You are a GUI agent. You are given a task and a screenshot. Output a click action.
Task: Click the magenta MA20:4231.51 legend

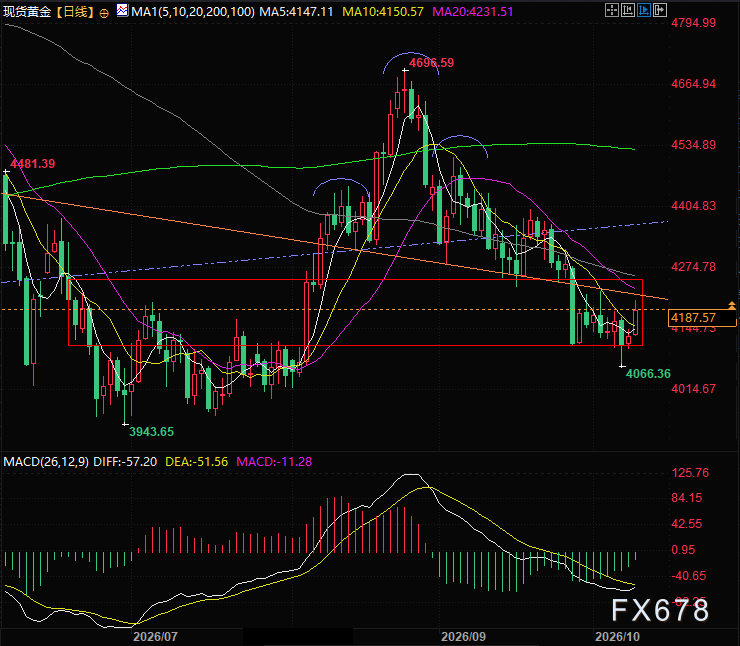[x=473, y=12]
